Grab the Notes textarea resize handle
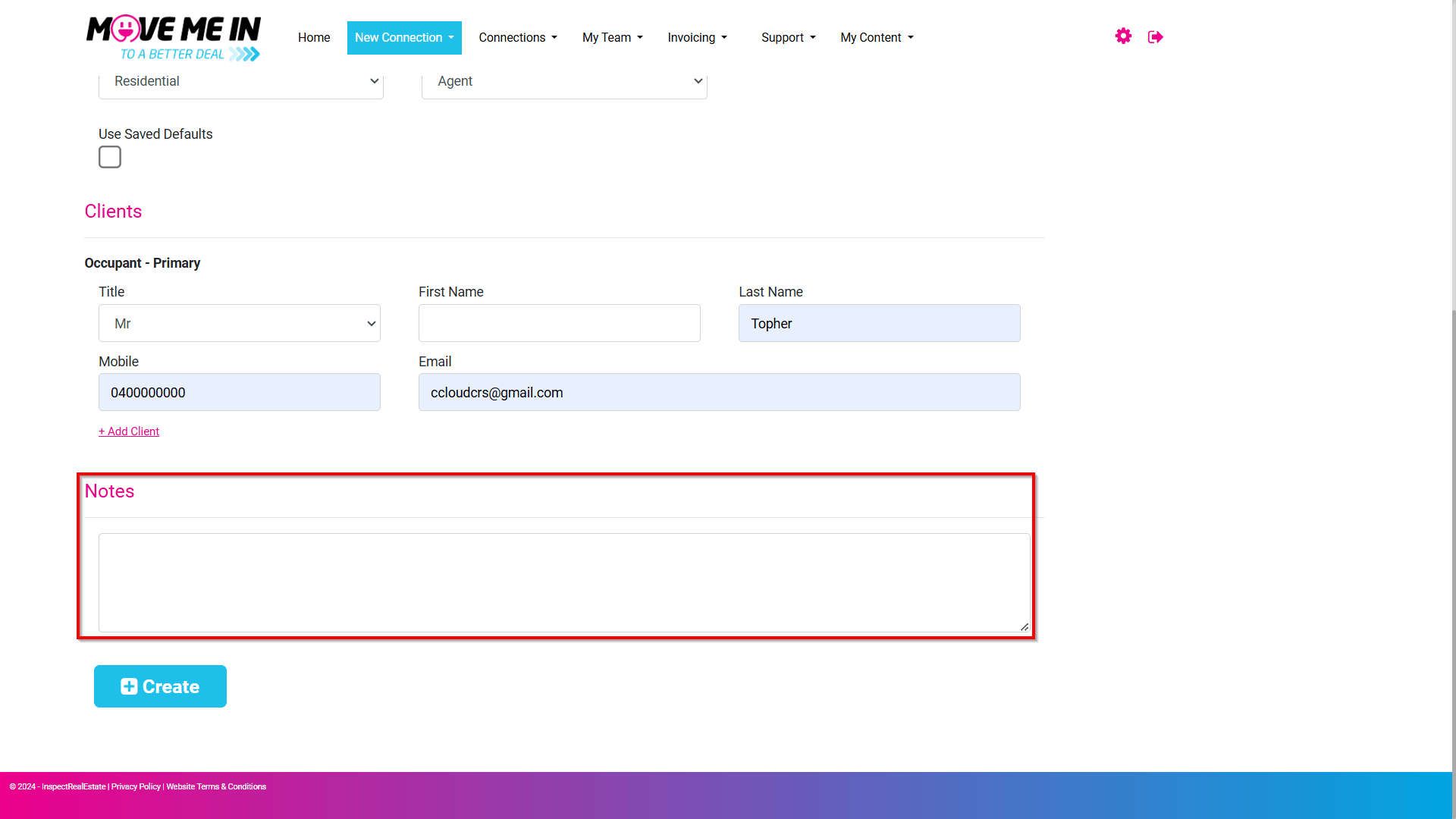 tap(1025, 626)
